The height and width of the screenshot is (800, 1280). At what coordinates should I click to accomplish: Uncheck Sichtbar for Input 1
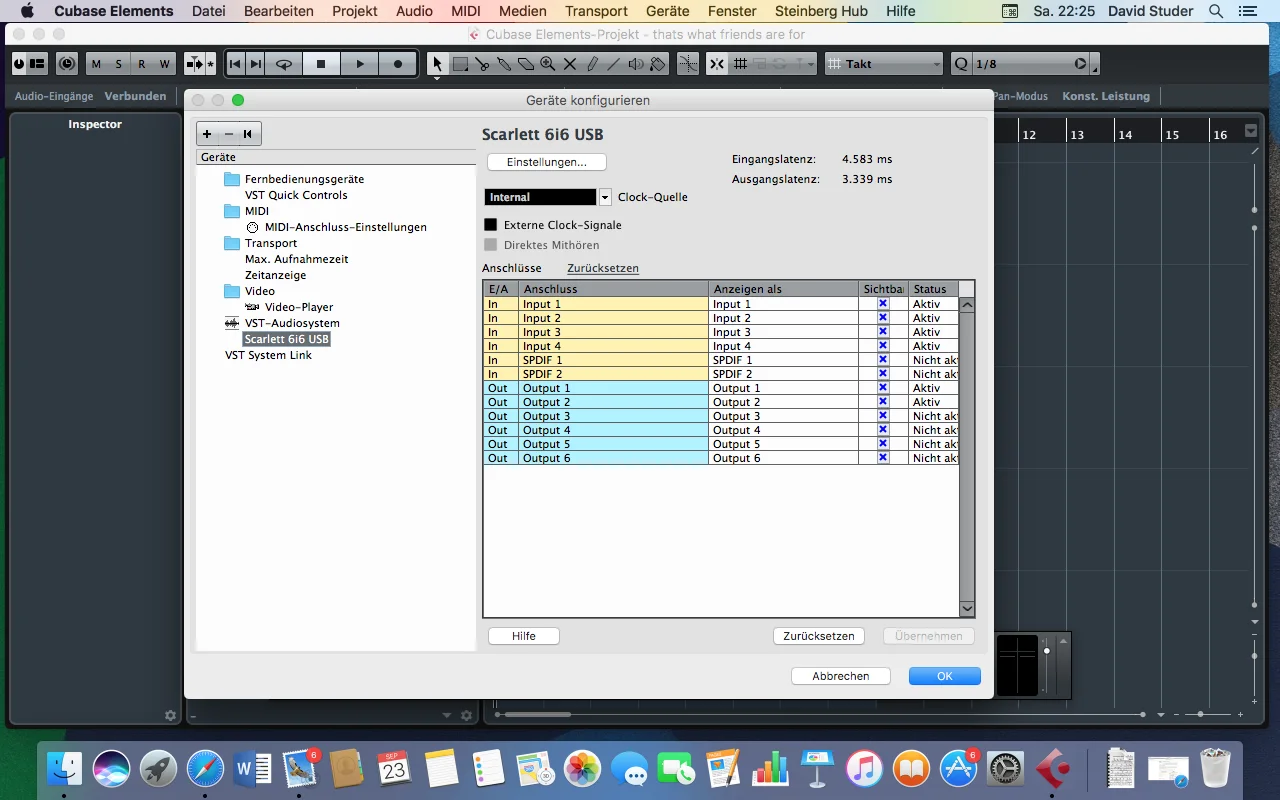(882, 304)
